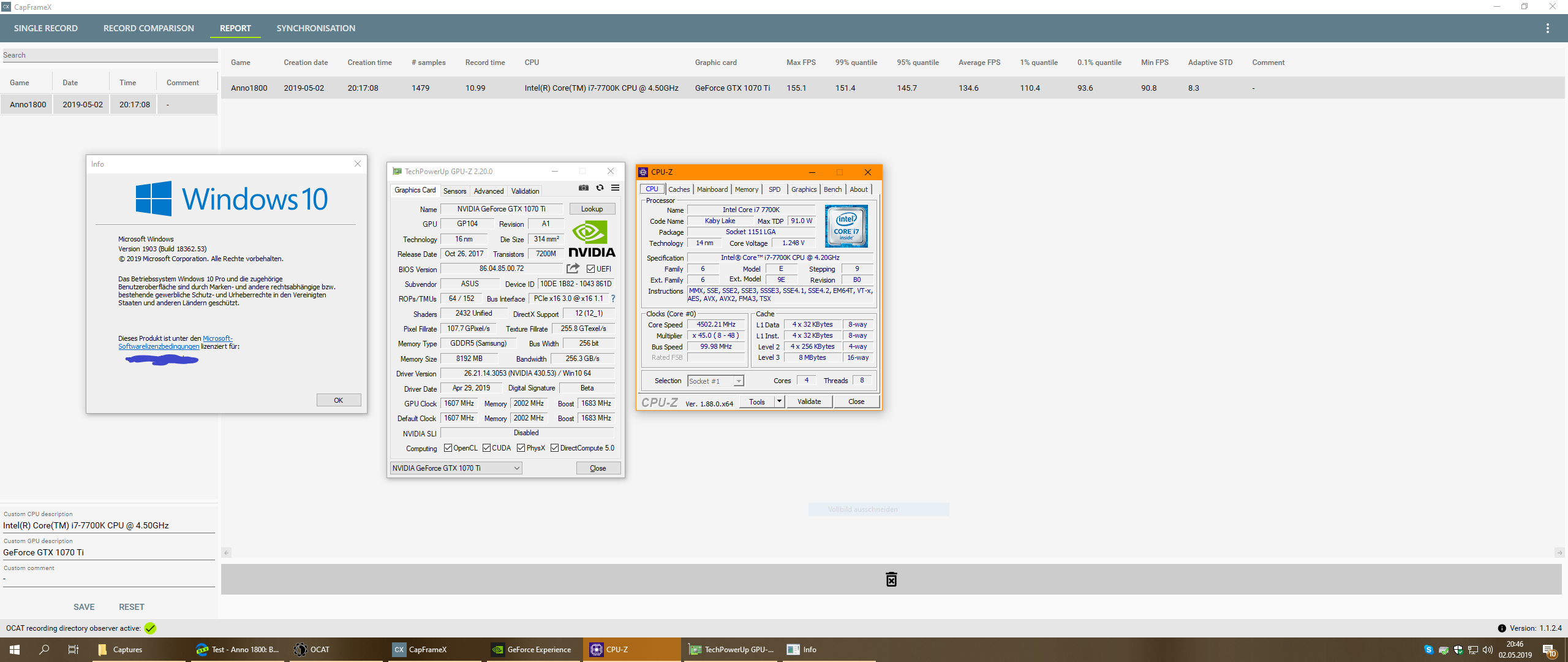Screen dimensions: 1568x662
Task: Expand the GPU selection dropdown in GPU-Z
Action: pos(516,468)
